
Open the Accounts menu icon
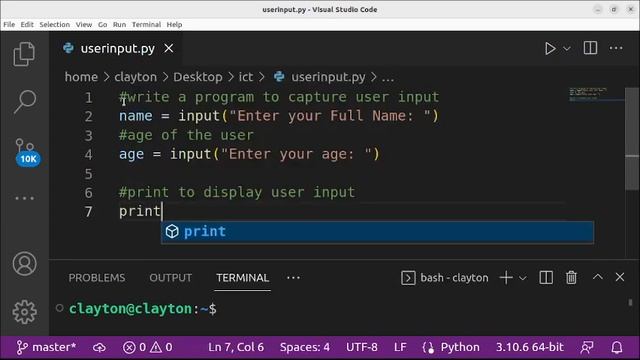pos(24,264)
